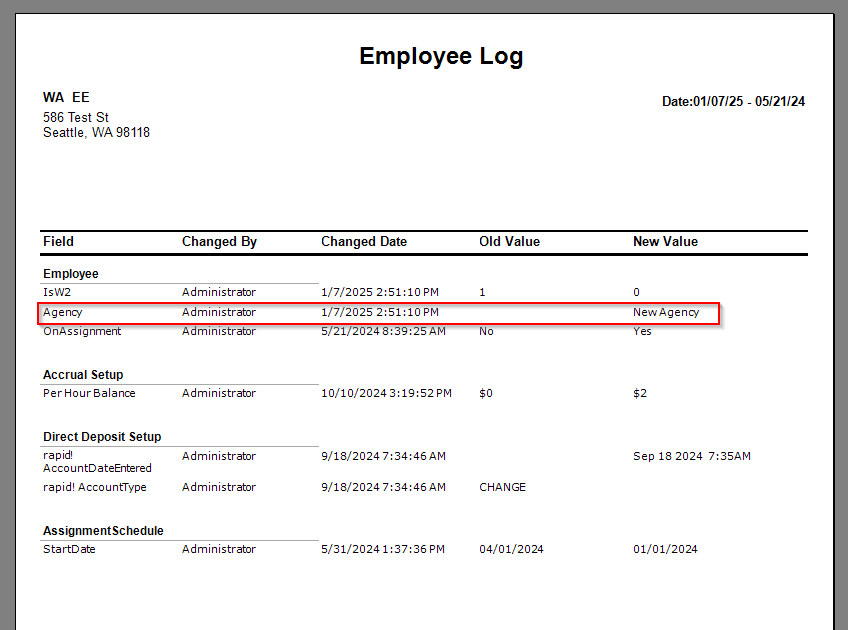Image resolution: width=848 pixels, height=630 pixels.
Task: Click Administrator in the StartDate row
Action: [x=218, y=549]
